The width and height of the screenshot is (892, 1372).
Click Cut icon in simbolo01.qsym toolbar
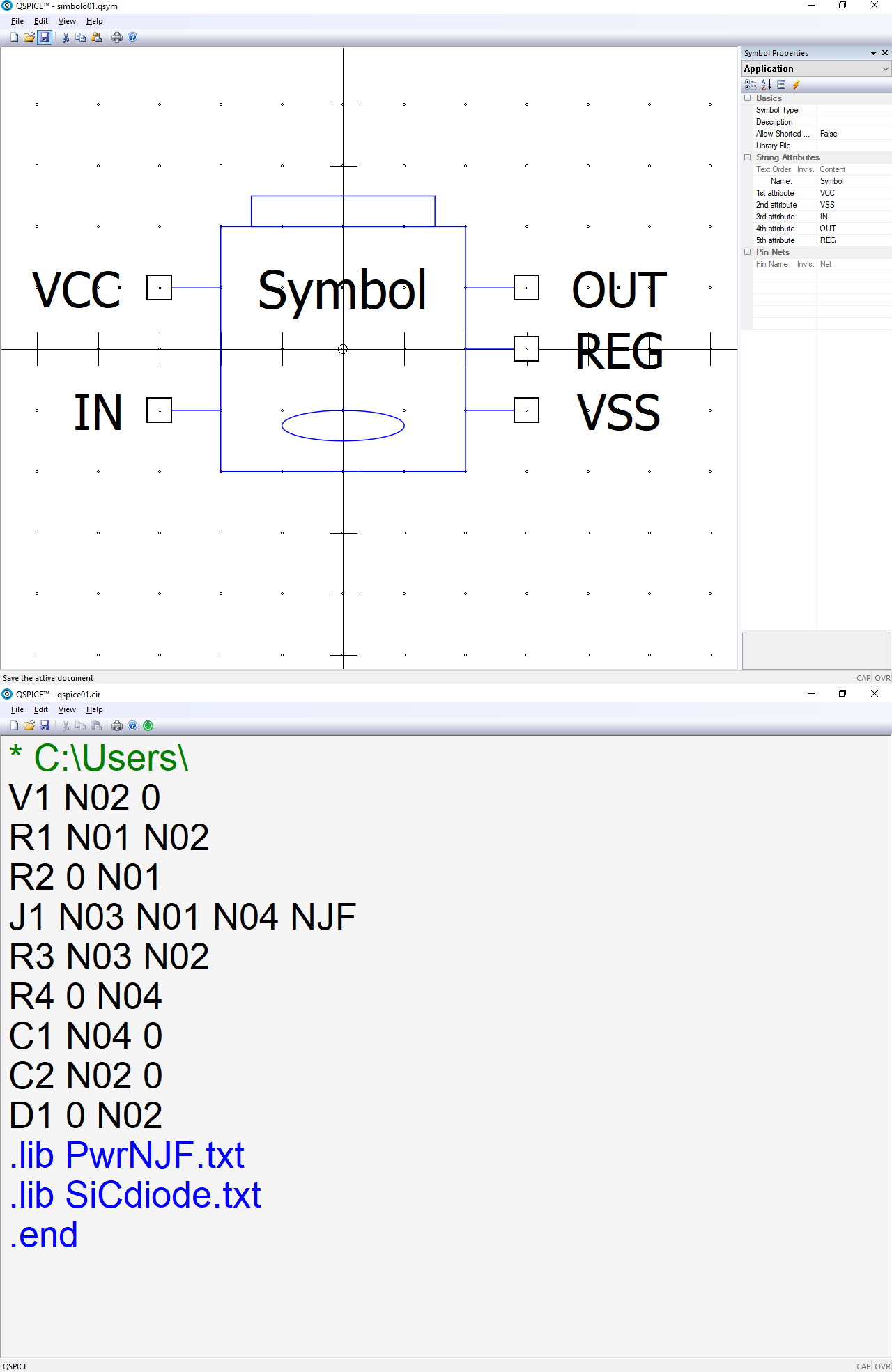click(x=66, y=37)
